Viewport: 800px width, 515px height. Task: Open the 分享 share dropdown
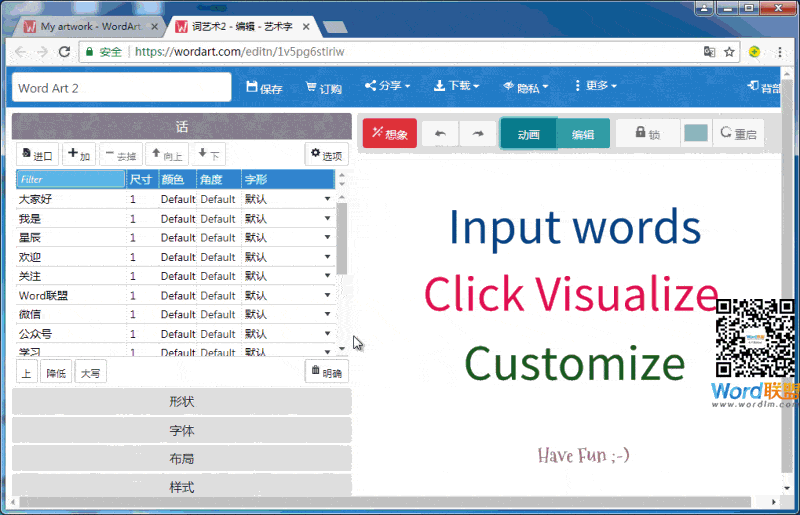tap(387, 87)
